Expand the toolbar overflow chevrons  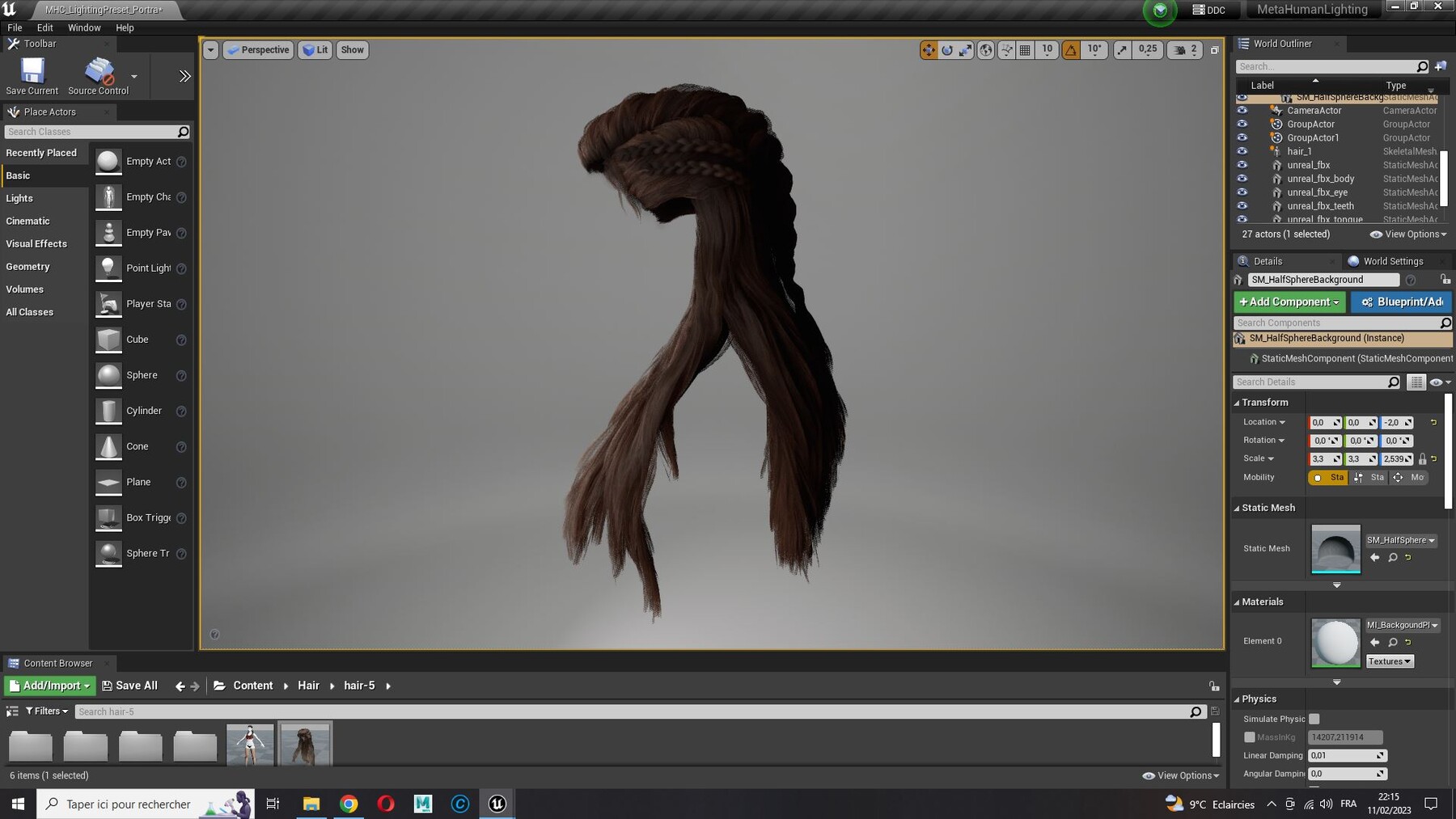[184, 76]
